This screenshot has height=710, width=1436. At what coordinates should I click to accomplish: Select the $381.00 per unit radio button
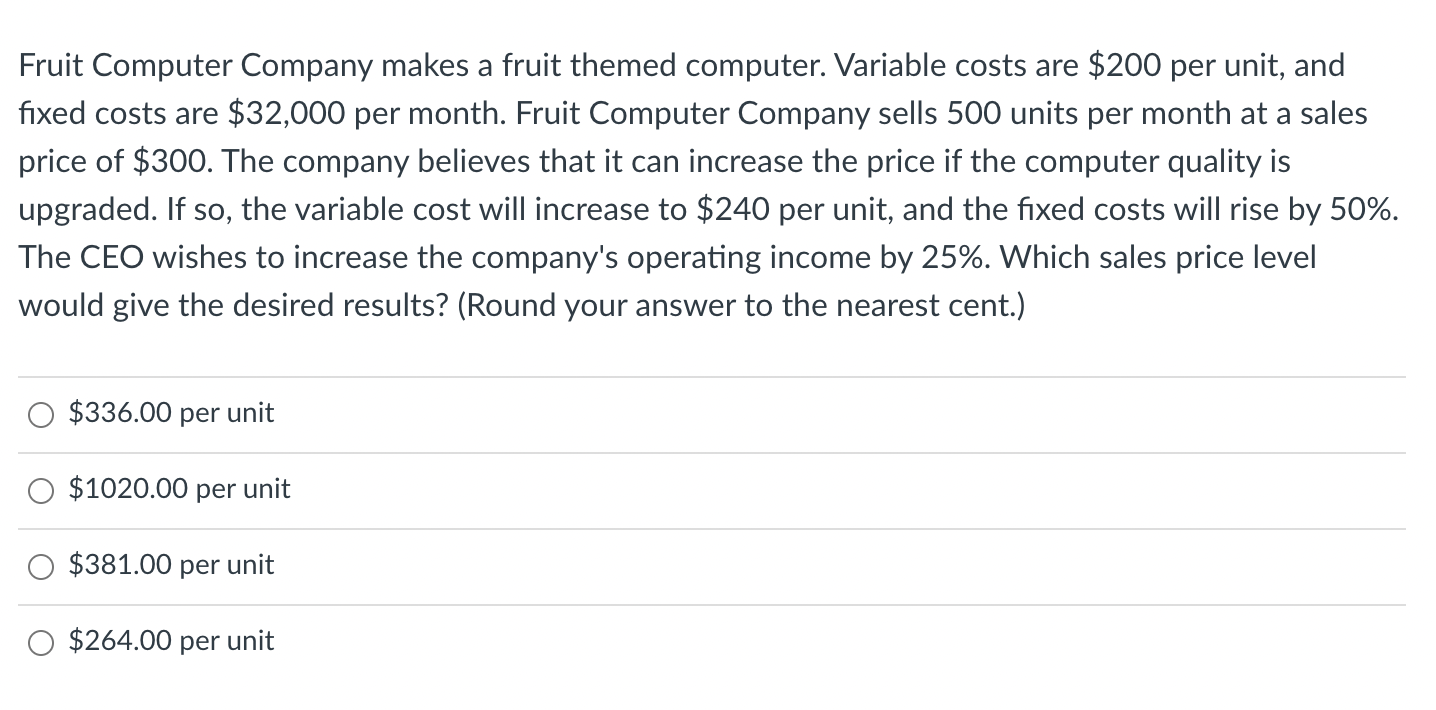40,566
